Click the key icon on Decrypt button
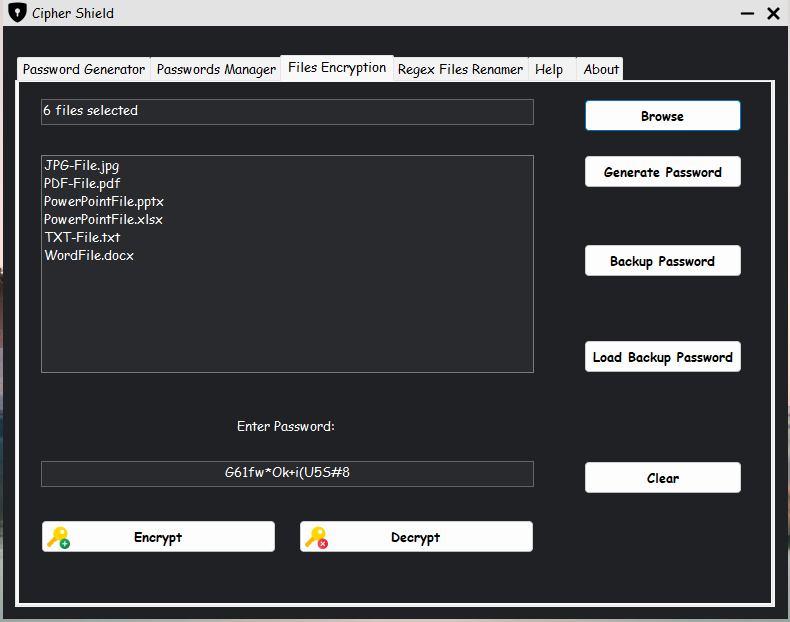The height and width of the screenshot is (622, 790). (x=316, y=537)
